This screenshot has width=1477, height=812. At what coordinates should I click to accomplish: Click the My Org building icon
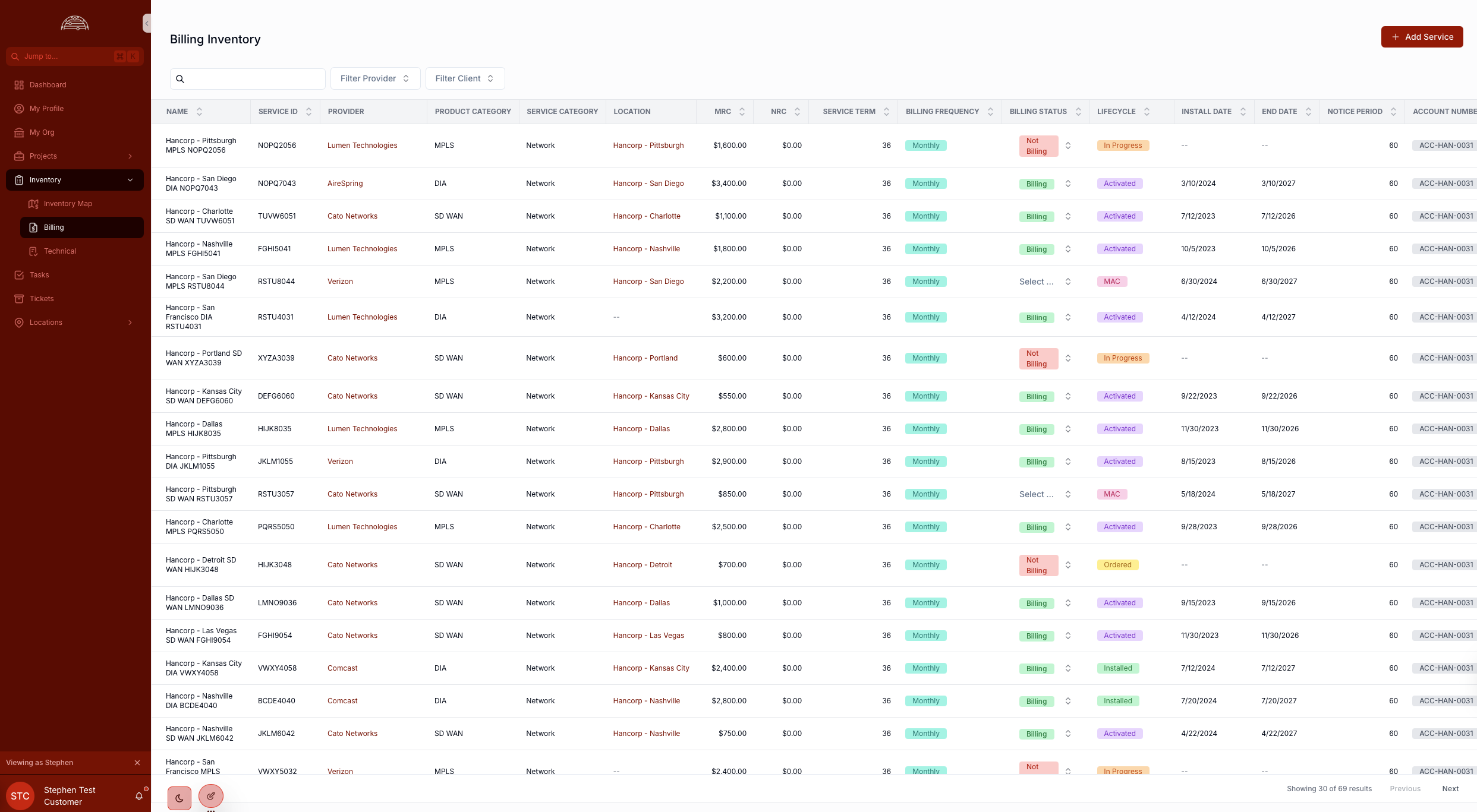click(19, 132)
